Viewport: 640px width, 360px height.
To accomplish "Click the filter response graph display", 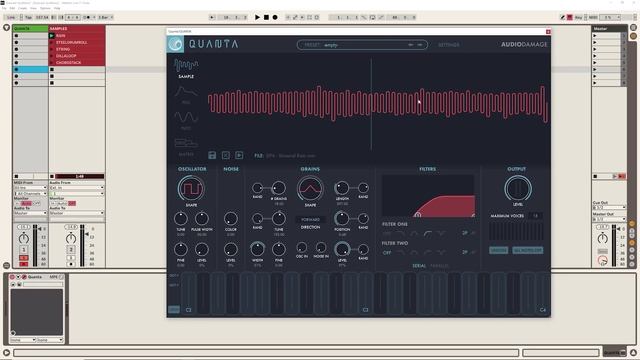I will click(x=428, y=196).
